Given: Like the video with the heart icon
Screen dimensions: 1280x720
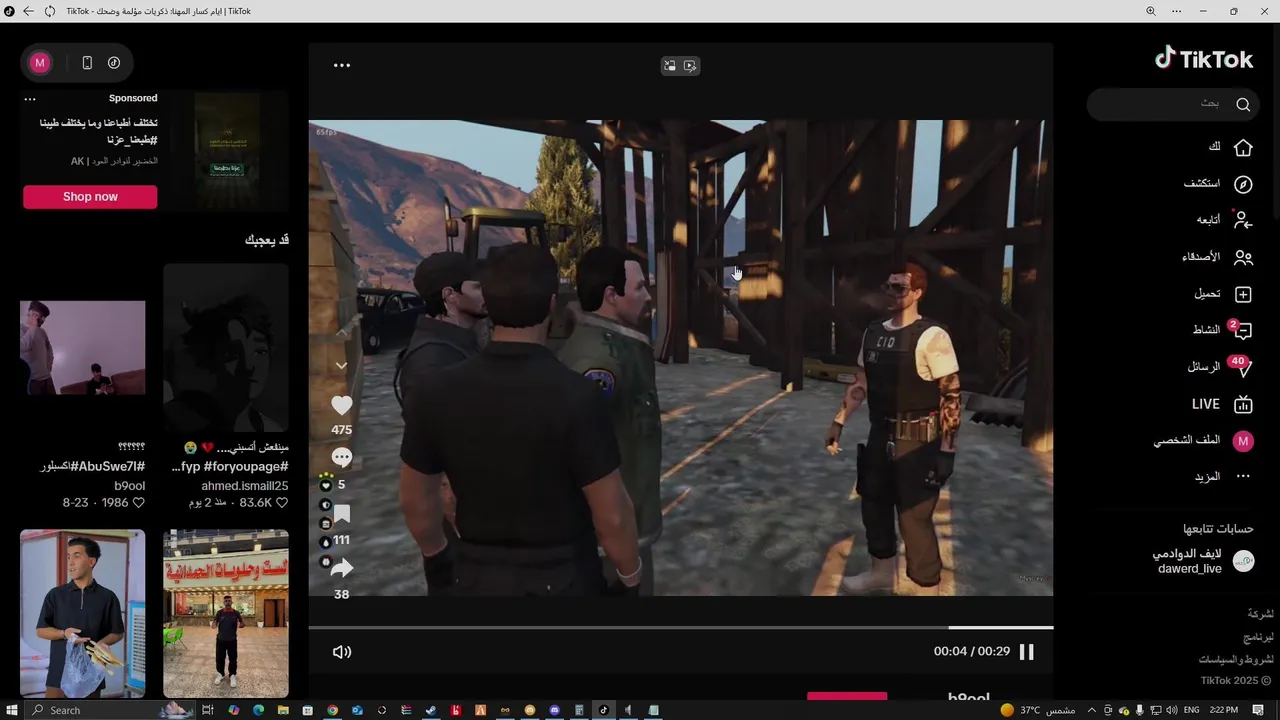Looking at the screenshot, I should [x=342, y=405].
